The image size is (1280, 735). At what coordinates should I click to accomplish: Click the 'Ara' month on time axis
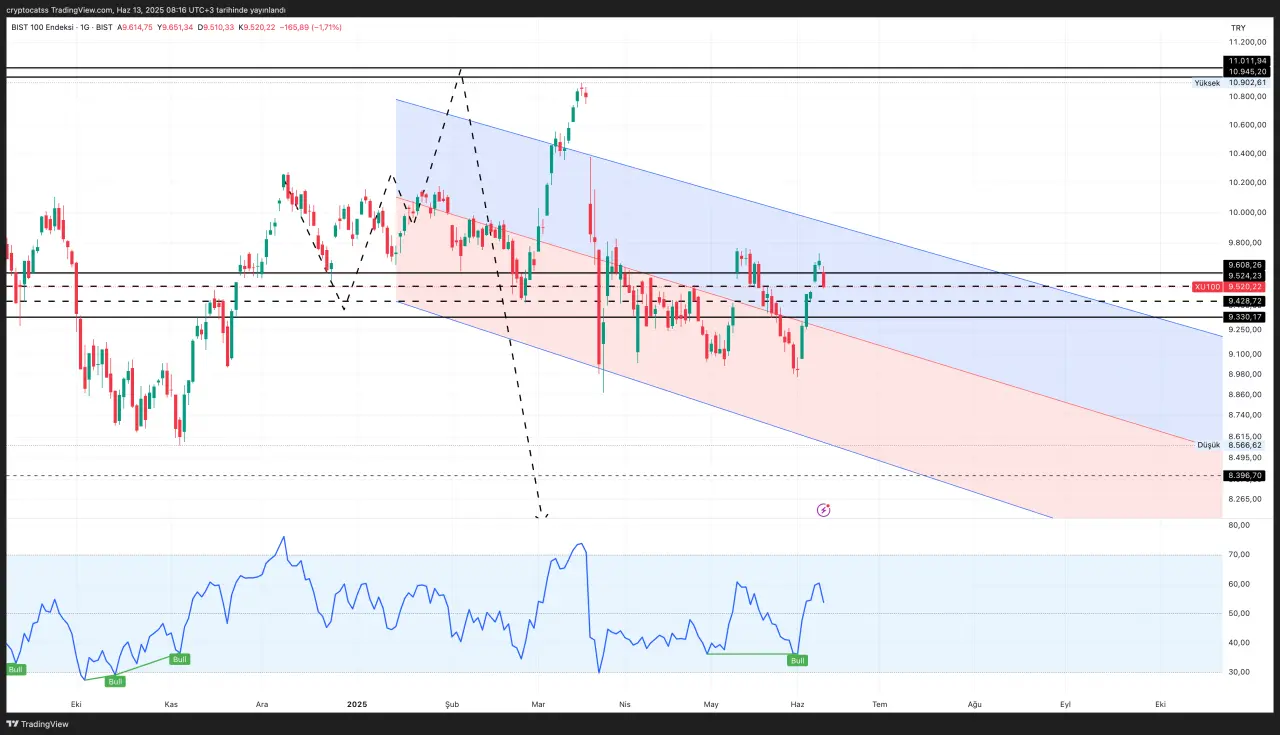click(263, 704)
